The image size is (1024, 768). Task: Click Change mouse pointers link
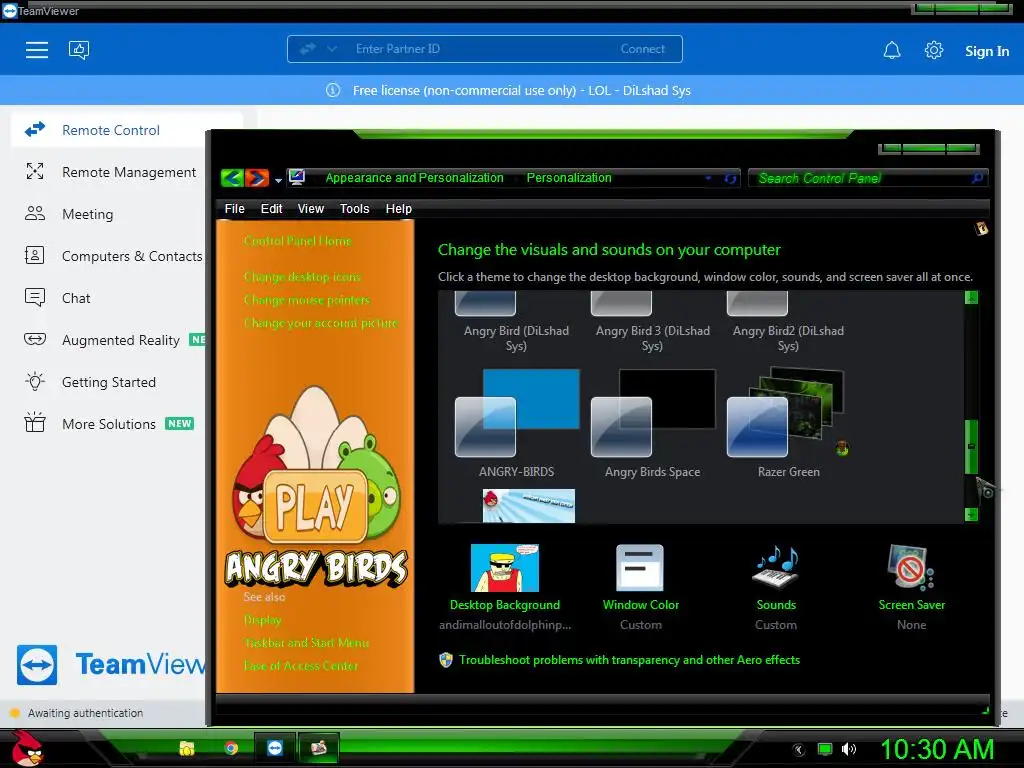(x=307, y=300)
